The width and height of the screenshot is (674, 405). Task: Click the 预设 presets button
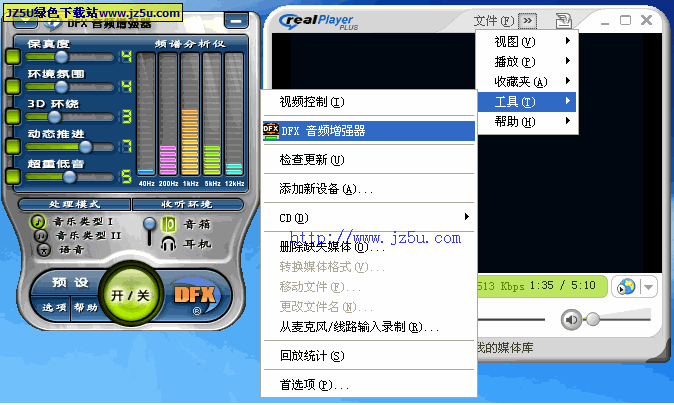coord(70,282)
